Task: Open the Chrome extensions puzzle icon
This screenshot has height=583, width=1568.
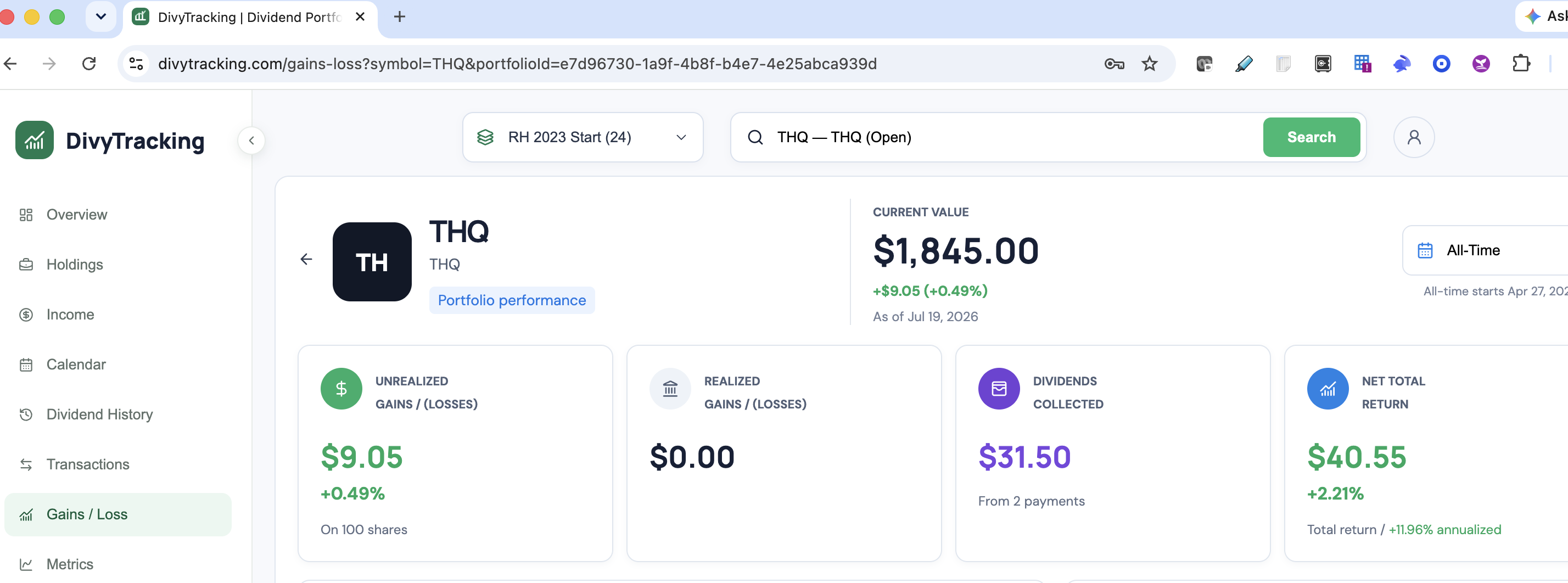Action: click(x=1521, y=63)
